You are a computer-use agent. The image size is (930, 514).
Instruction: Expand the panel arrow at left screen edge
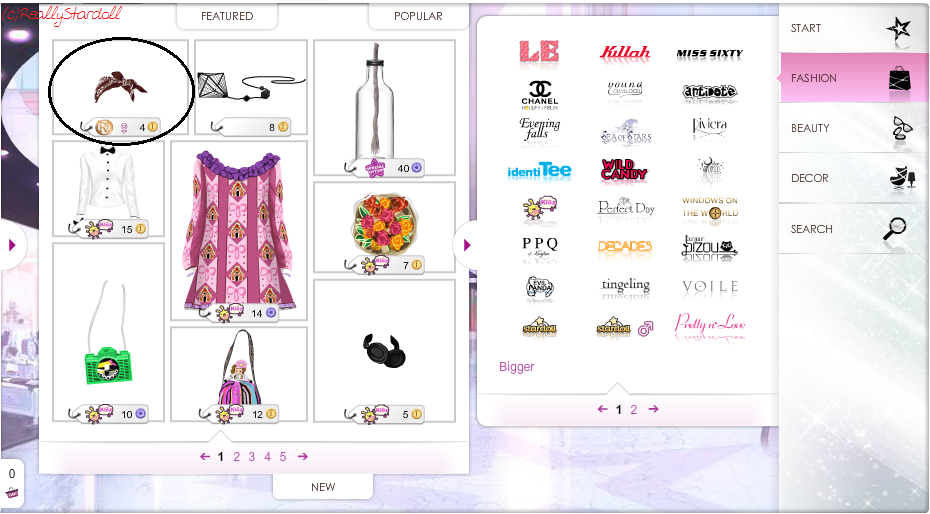coord(12,245)
